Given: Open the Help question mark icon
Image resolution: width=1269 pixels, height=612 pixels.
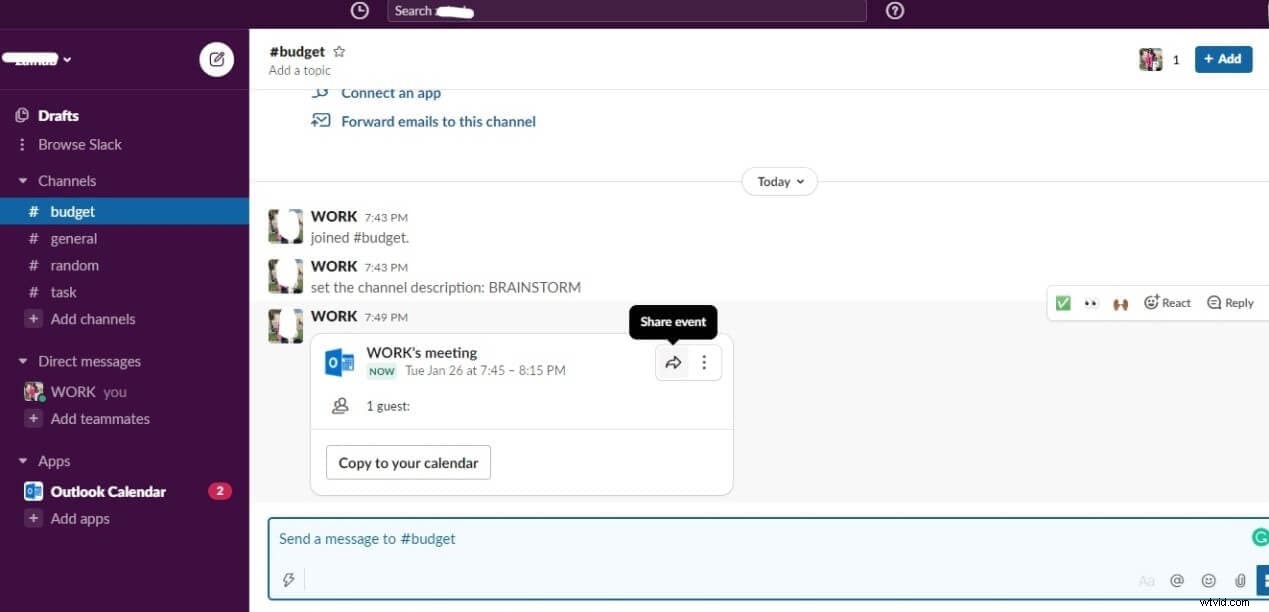Looking at the screenshot, I should (894, 11).
